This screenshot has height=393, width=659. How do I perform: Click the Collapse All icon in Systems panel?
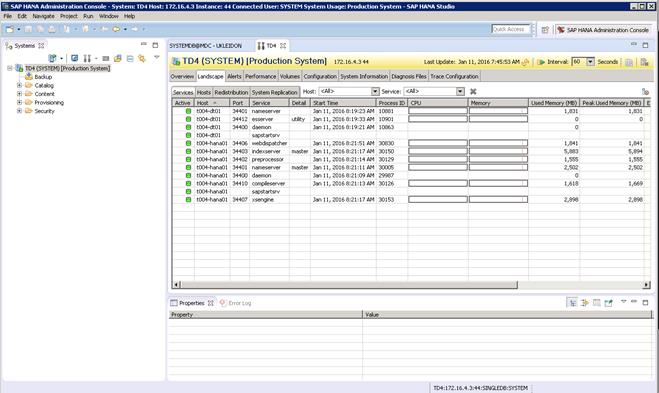point(130,58)
